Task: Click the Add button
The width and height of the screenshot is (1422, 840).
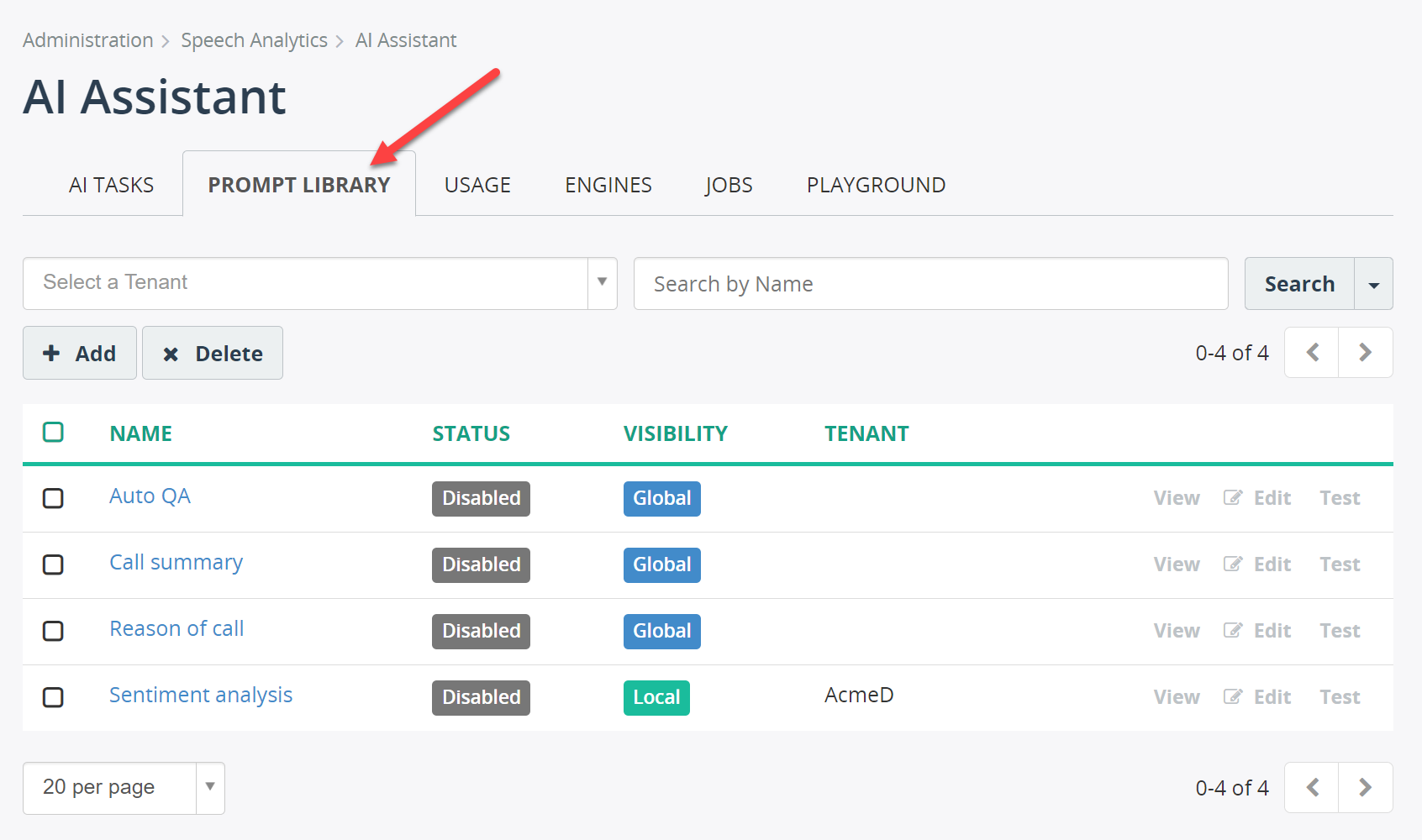Action: pyautogui.click(x=80, y=353)
